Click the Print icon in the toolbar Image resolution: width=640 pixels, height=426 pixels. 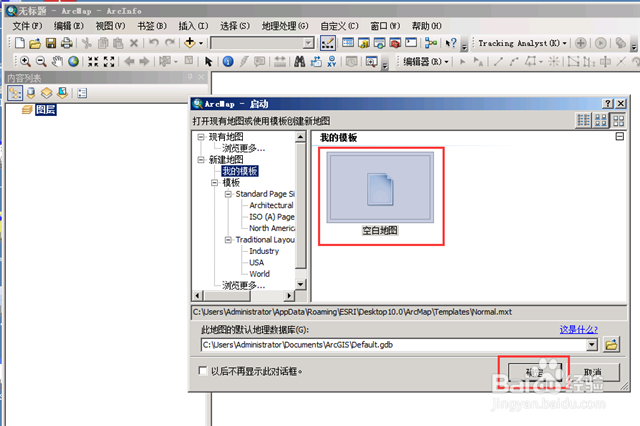pos(66,43)
